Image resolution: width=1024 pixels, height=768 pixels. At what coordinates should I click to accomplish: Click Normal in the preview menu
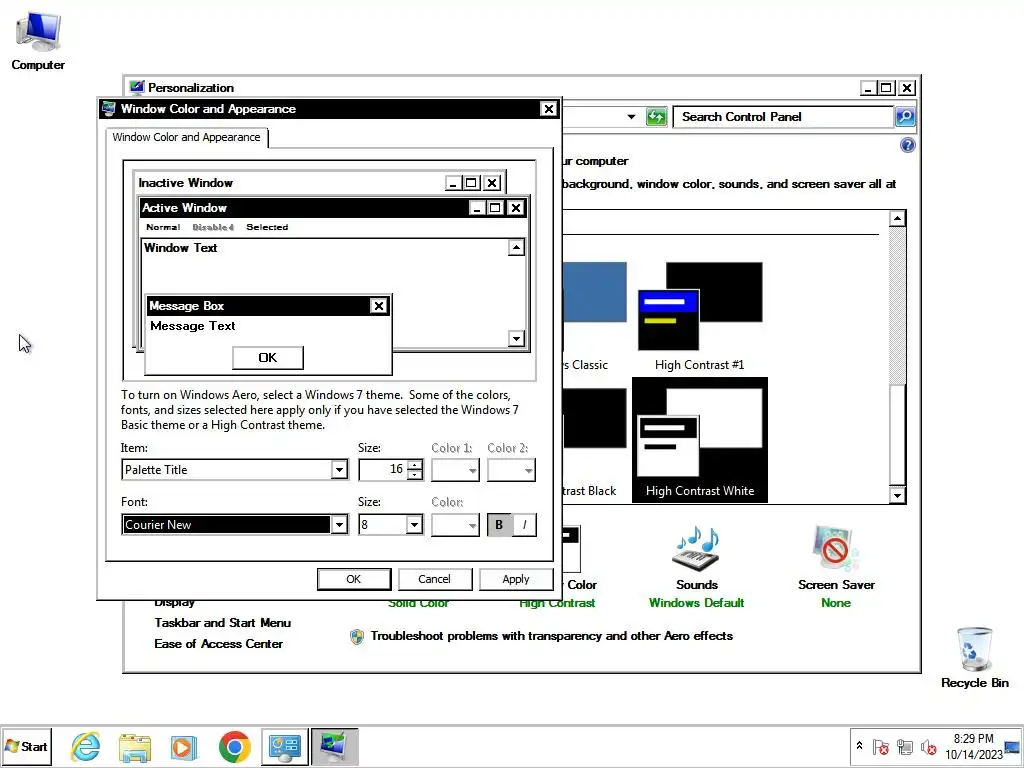click(x=163, y=227)
